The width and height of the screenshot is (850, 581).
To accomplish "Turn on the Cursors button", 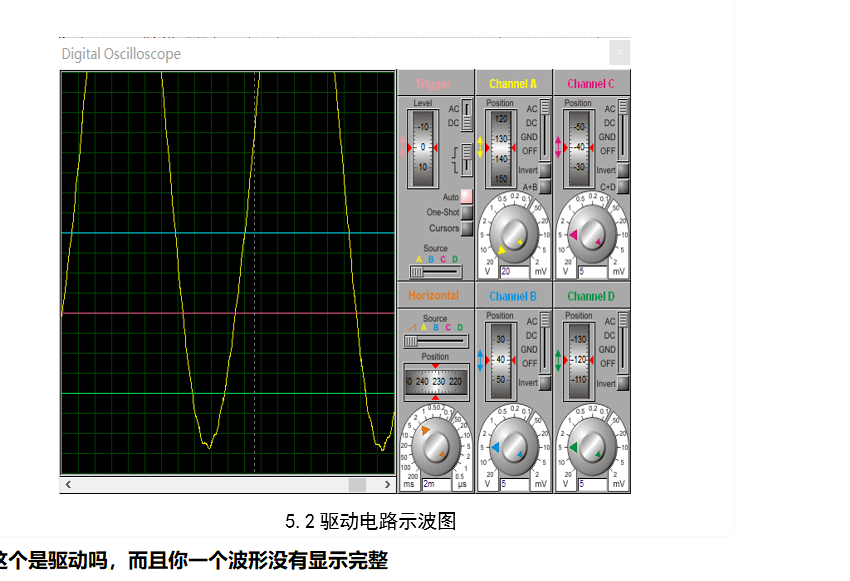I will [466, 228].
